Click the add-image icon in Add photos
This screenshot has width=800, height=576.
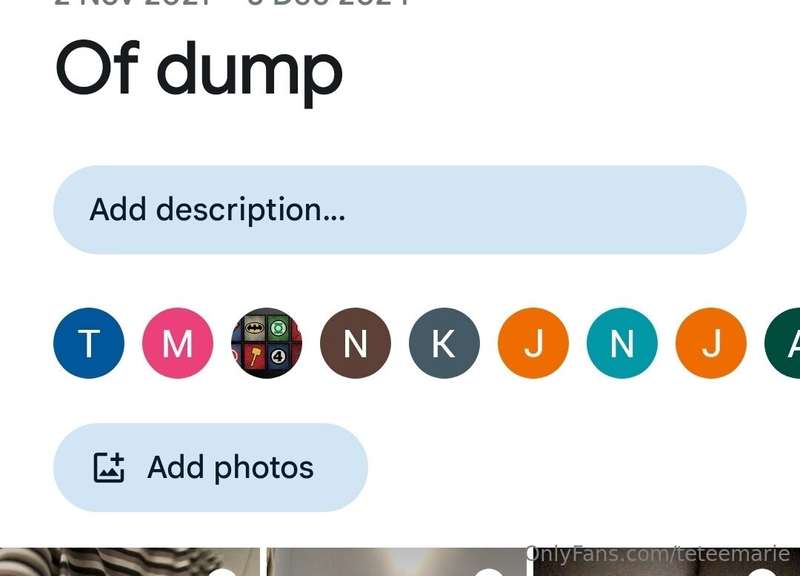[x=109, y=467]
